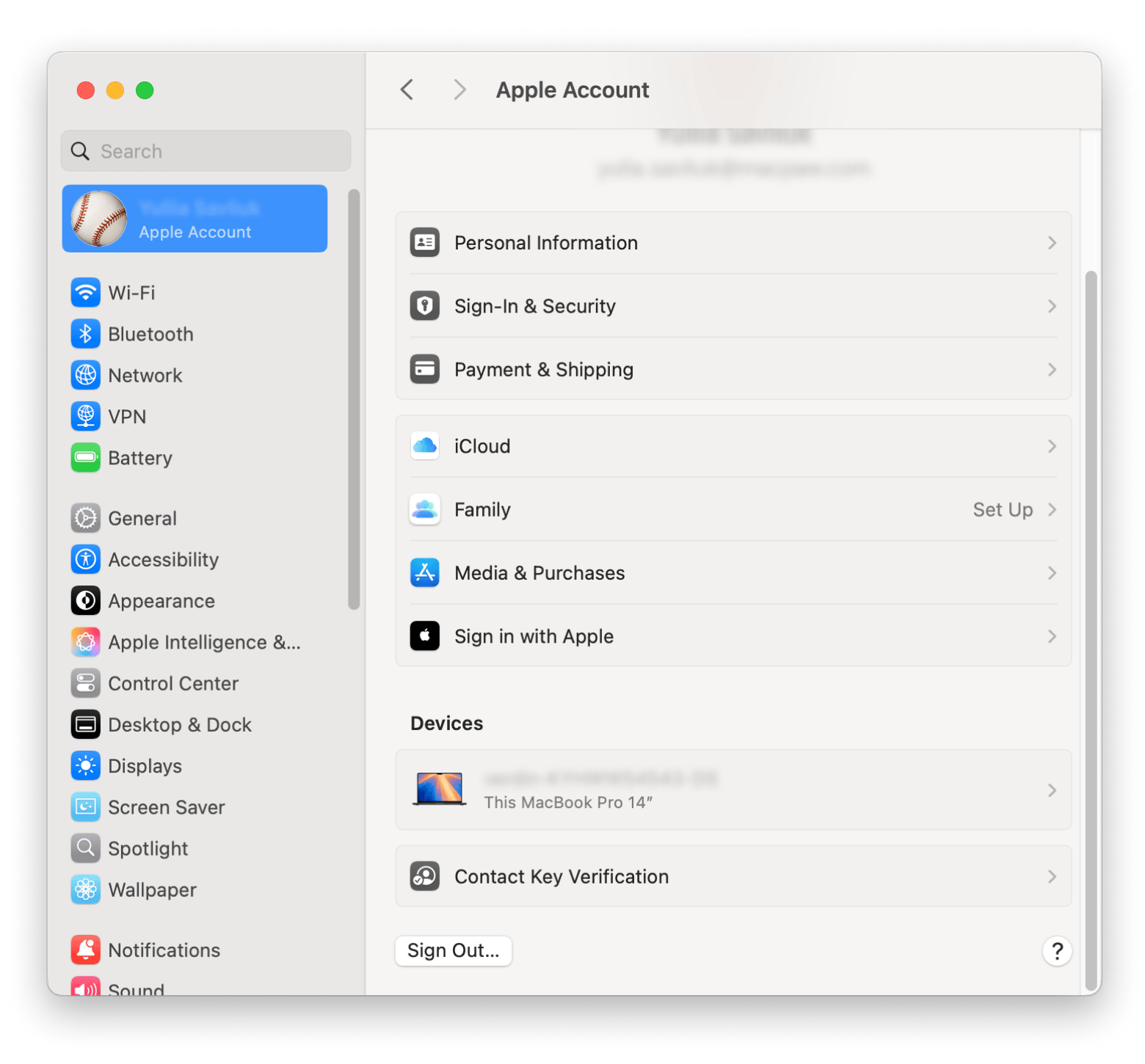This screenshot has height=1064, width=1145.
Task: Click the Search field in sidebar
Action: pyautogui.click(x=206, y=151)
